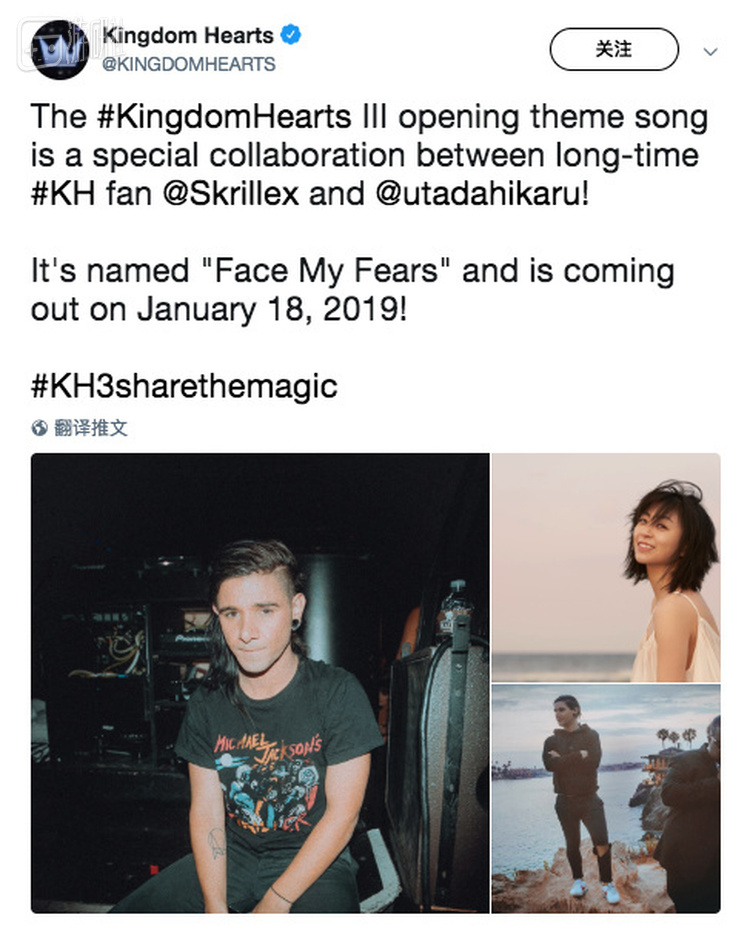
Task: Click the "opening theme song" tweet text
Action: pos(553,118)
